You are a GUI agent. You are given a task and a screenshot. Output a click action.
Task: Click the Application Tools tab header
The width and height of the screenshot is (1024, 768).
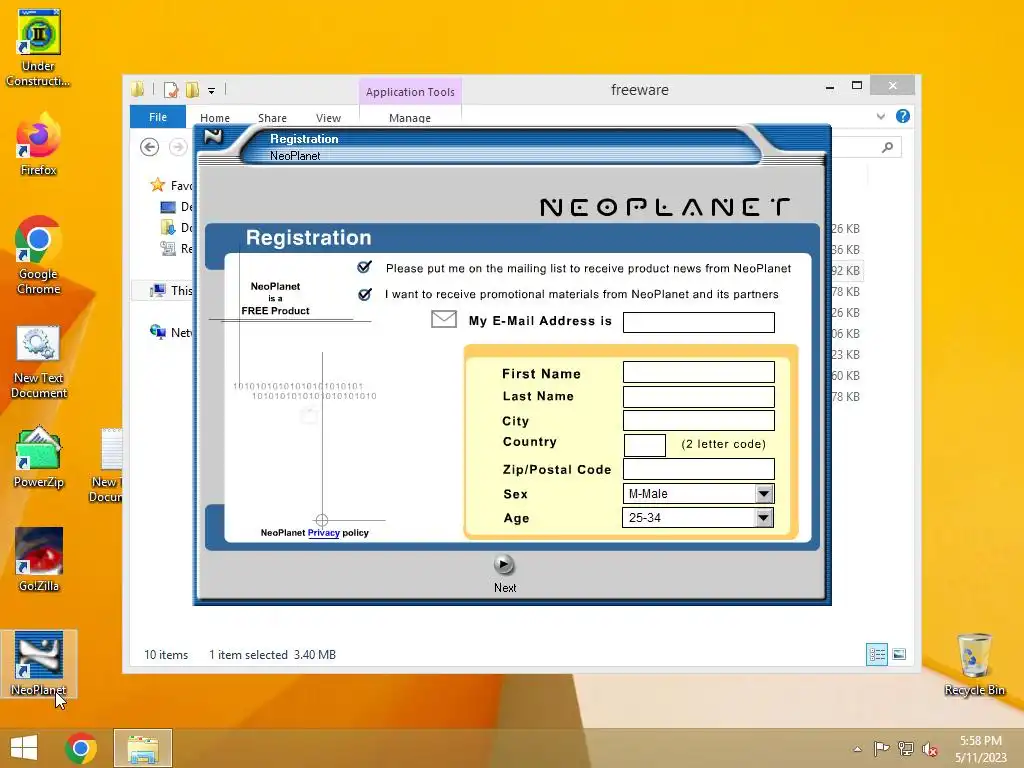[x=410, y=91]
